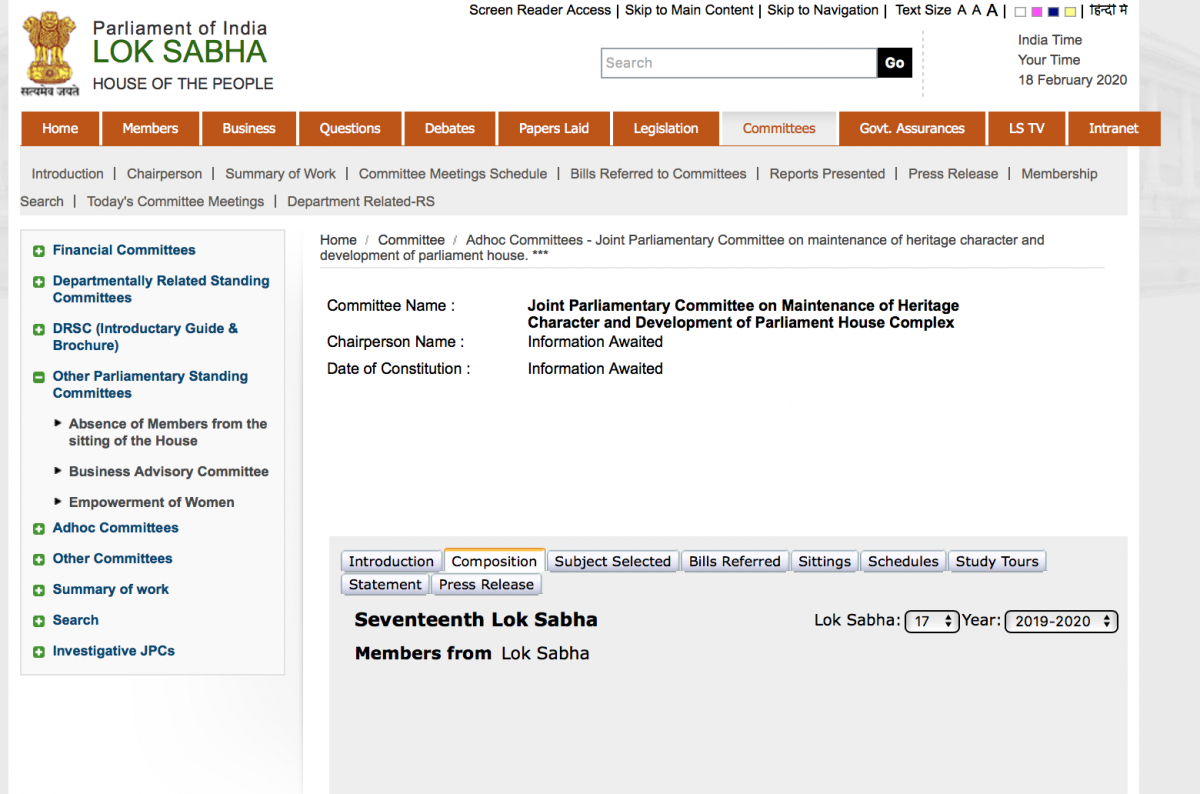Open the Business Advisory Committee link
Screen dimensions: 1200x794
(168, 471)
